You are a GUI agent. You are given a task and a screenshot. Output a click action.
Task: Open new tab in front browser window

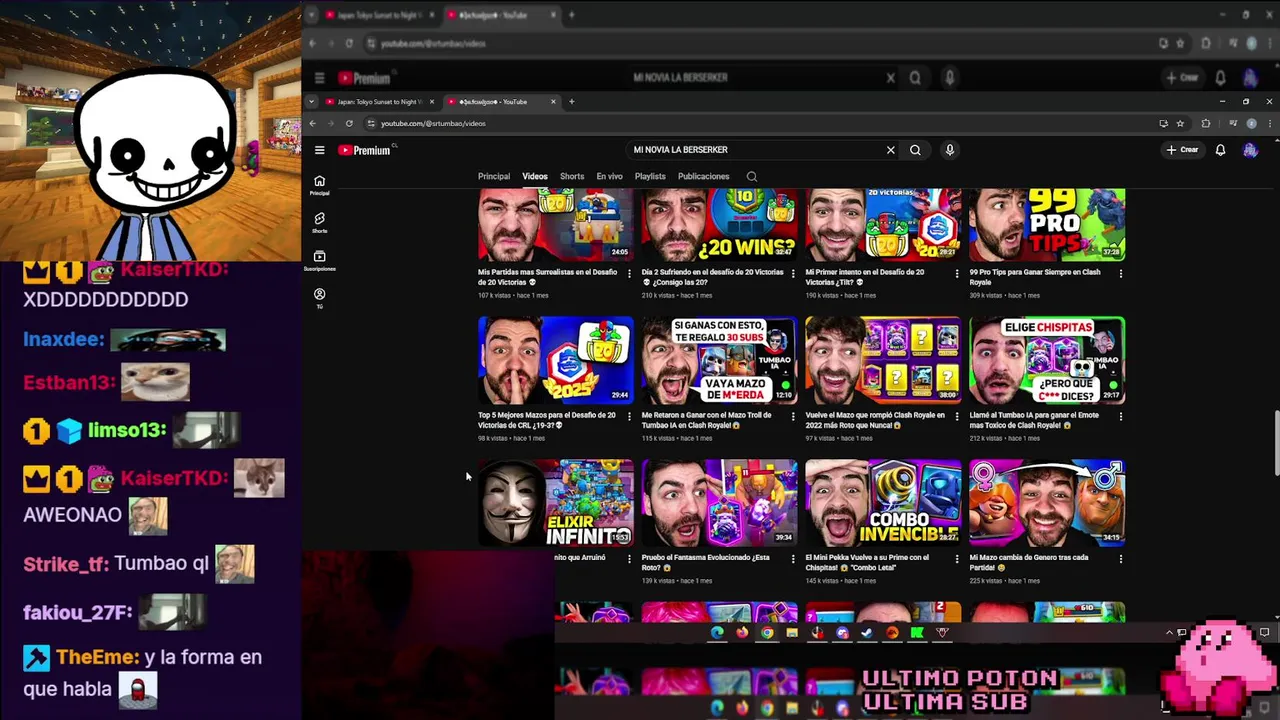pyautogui.click(x=571, y=101)
